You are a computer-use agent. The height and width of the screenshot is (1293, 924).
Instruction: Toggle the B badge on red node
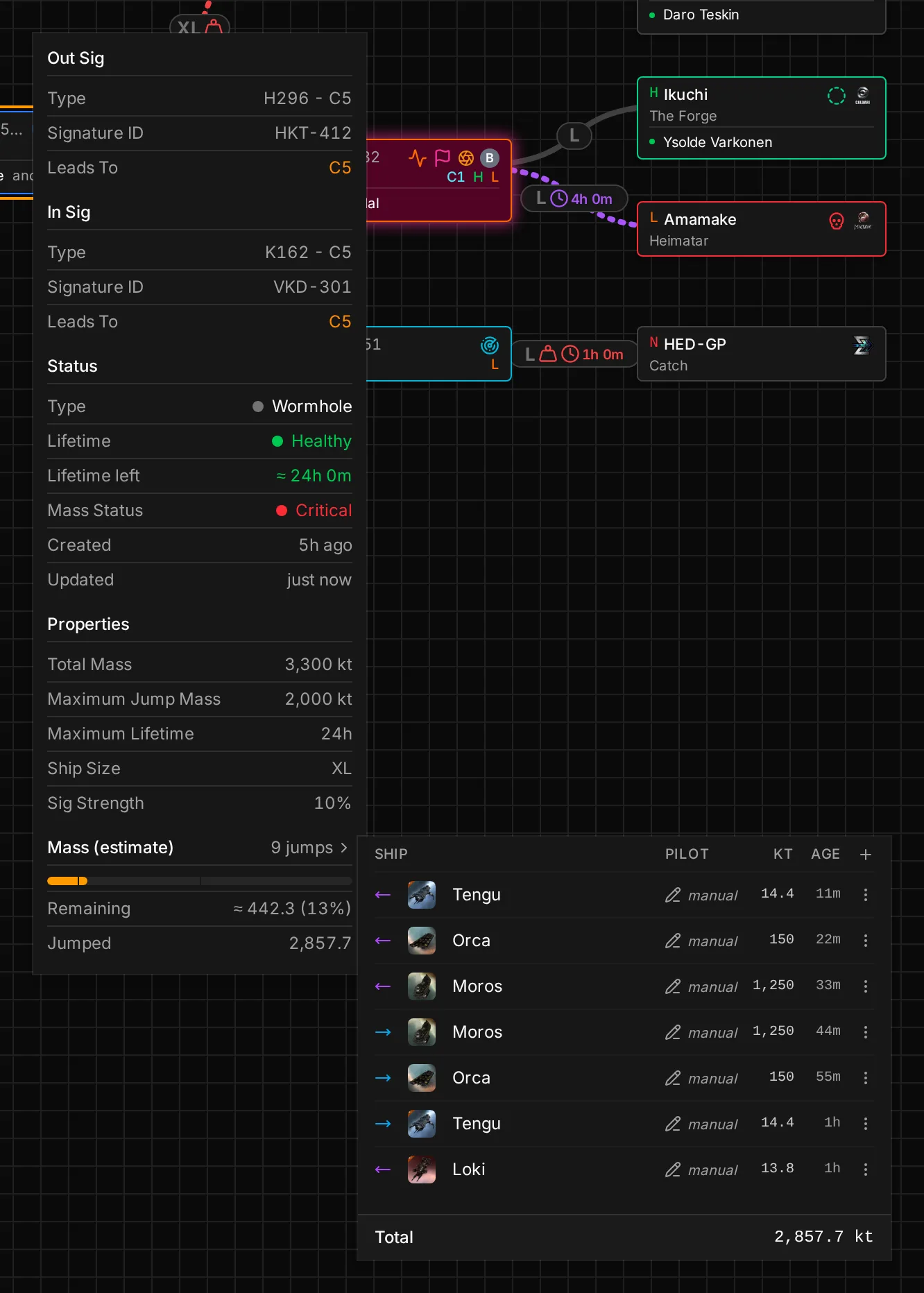point(490,158)
